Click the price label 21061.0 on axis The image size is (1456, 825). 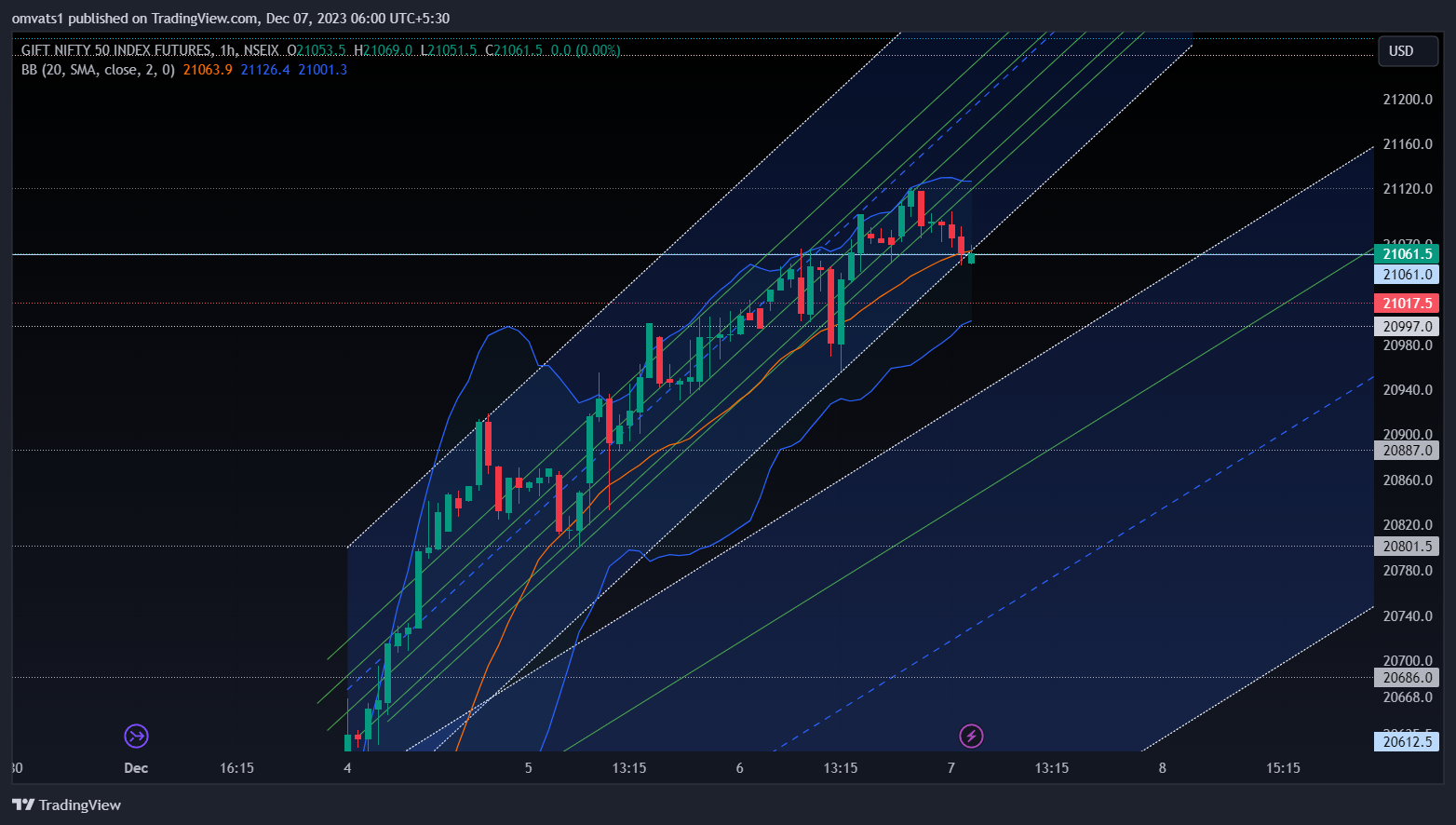(x=1407, y=275)
